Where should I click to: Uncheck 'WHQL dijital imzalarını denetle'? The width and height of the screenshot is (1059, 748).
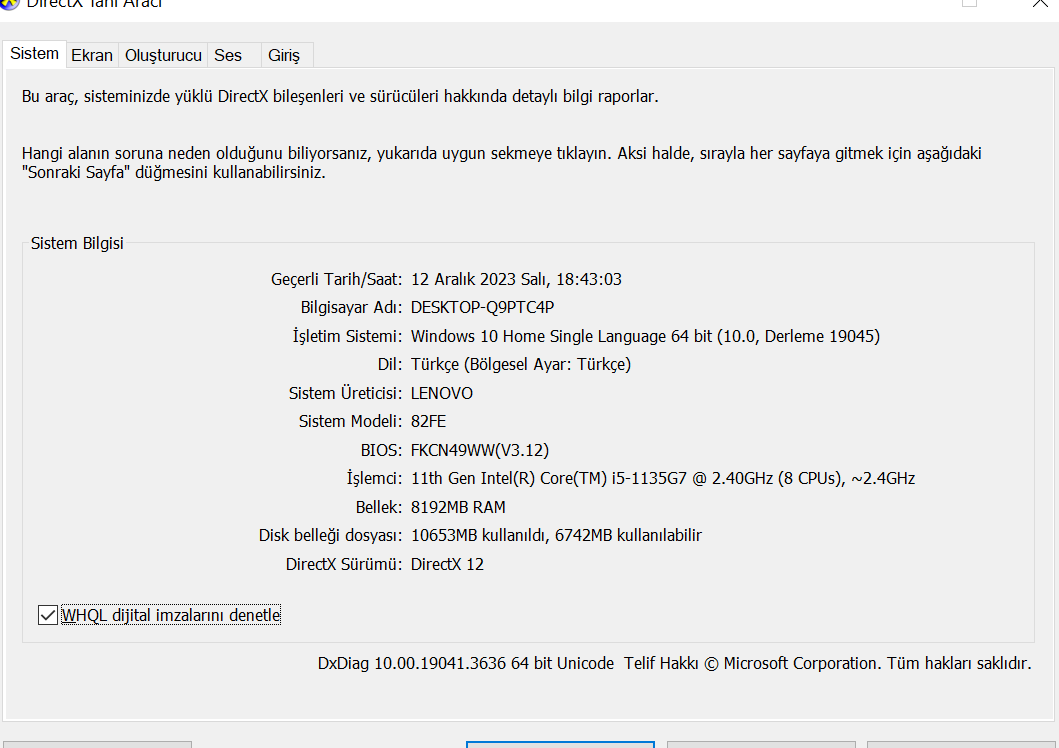[x=47, y=615]
